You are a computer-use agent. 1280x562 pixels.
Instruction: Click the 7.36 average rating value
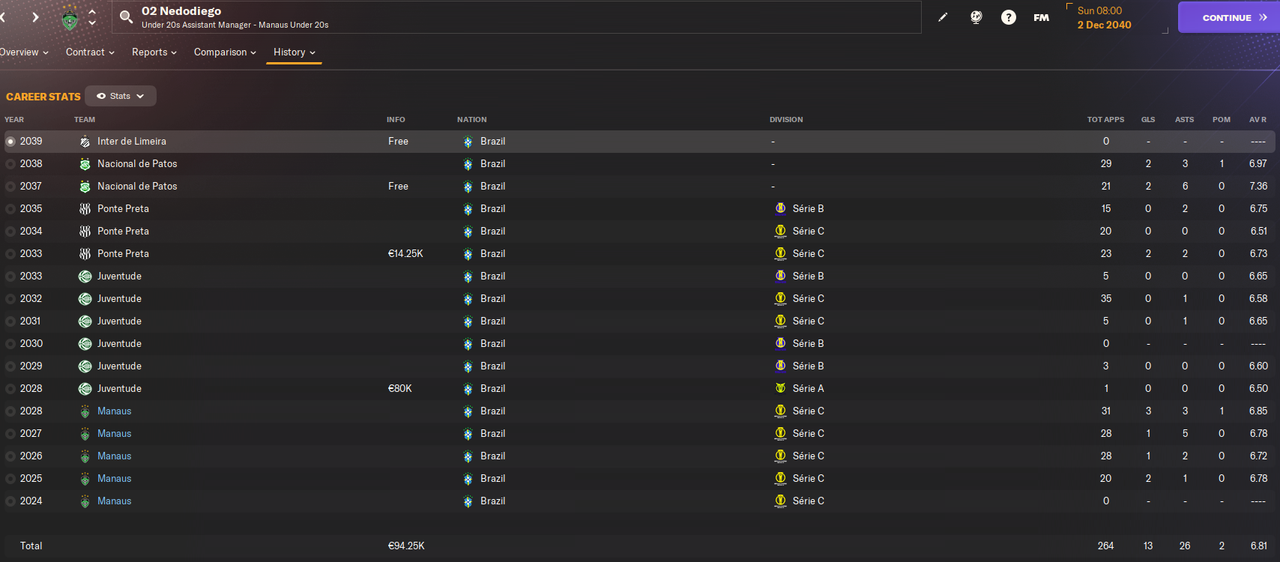1258,186
